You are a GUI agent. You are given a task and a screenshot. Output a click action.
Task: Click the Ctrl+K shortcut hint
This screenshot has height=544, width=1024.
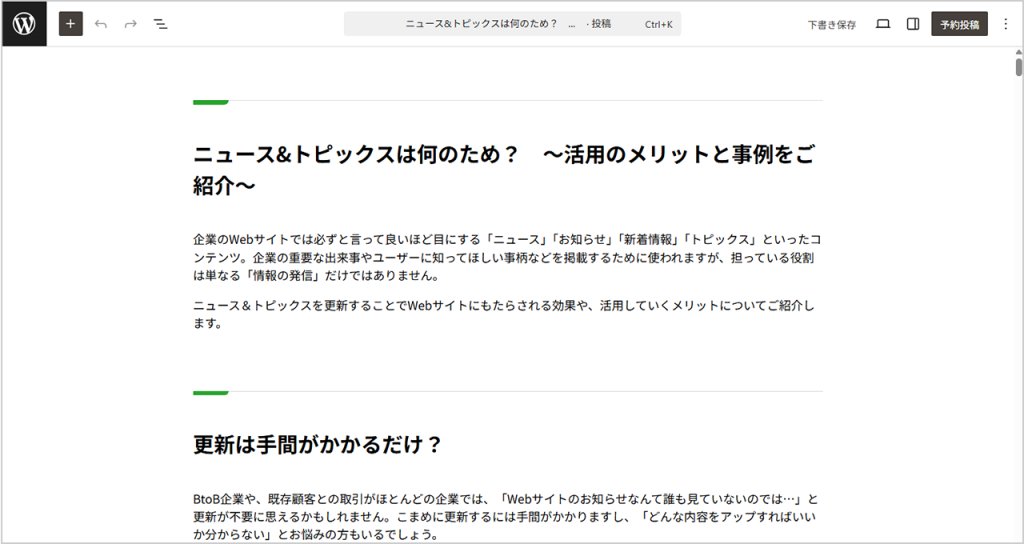[x=659, y=25]
